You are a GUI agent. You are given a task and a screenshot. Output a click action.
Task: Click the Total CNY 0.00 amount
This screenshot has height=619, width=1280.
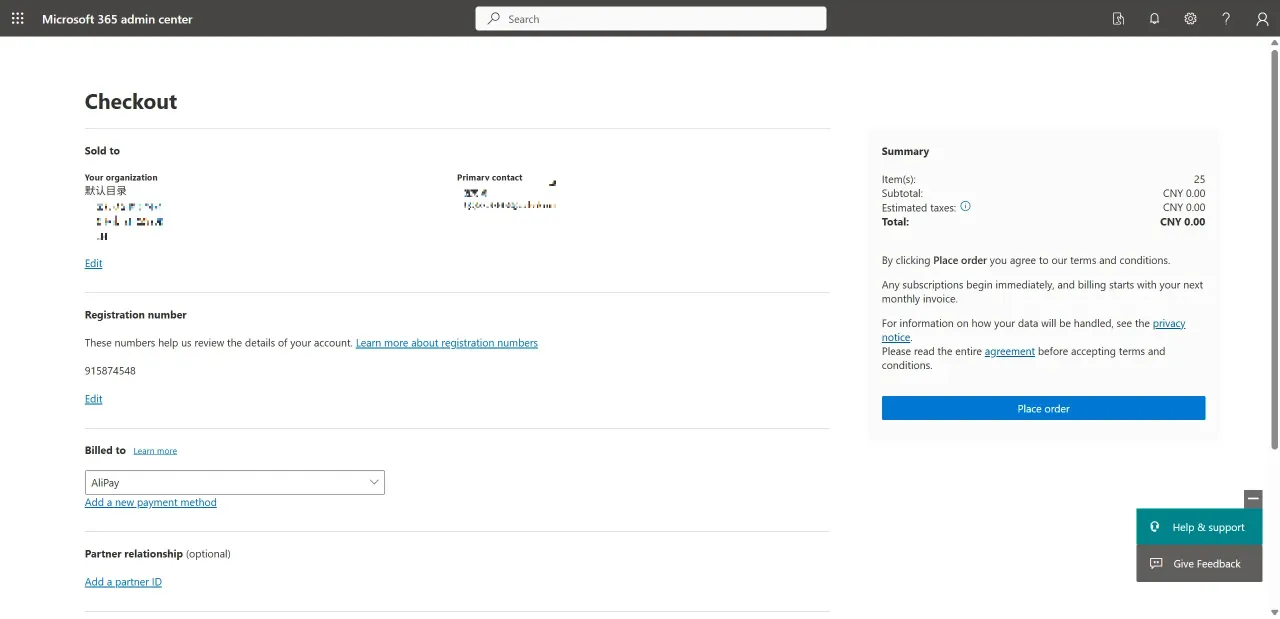(1182, 222)
